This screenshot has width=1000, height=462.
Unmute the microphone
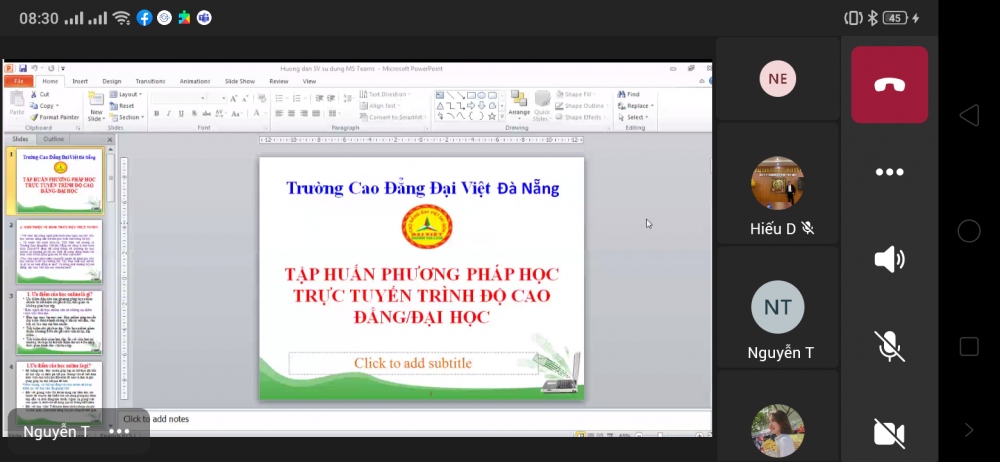pyautogui.click(x=889, y=346)
